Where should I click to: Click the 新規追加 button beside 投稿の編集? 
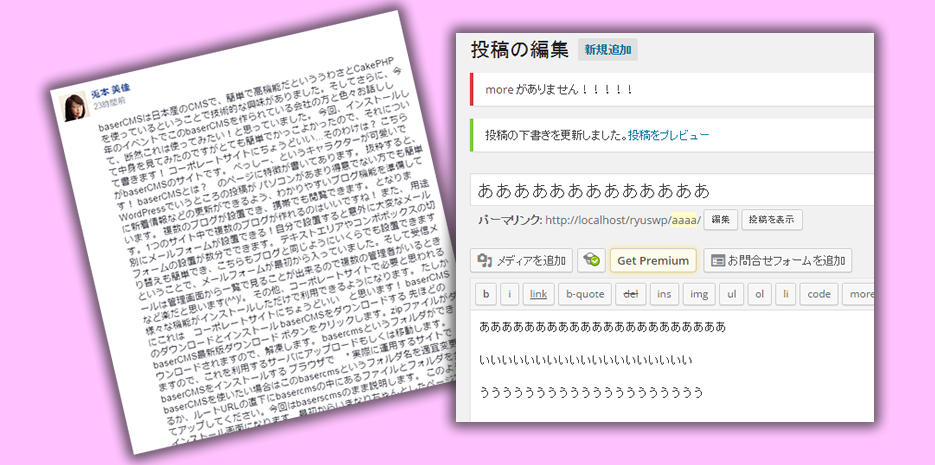[608, 50]
